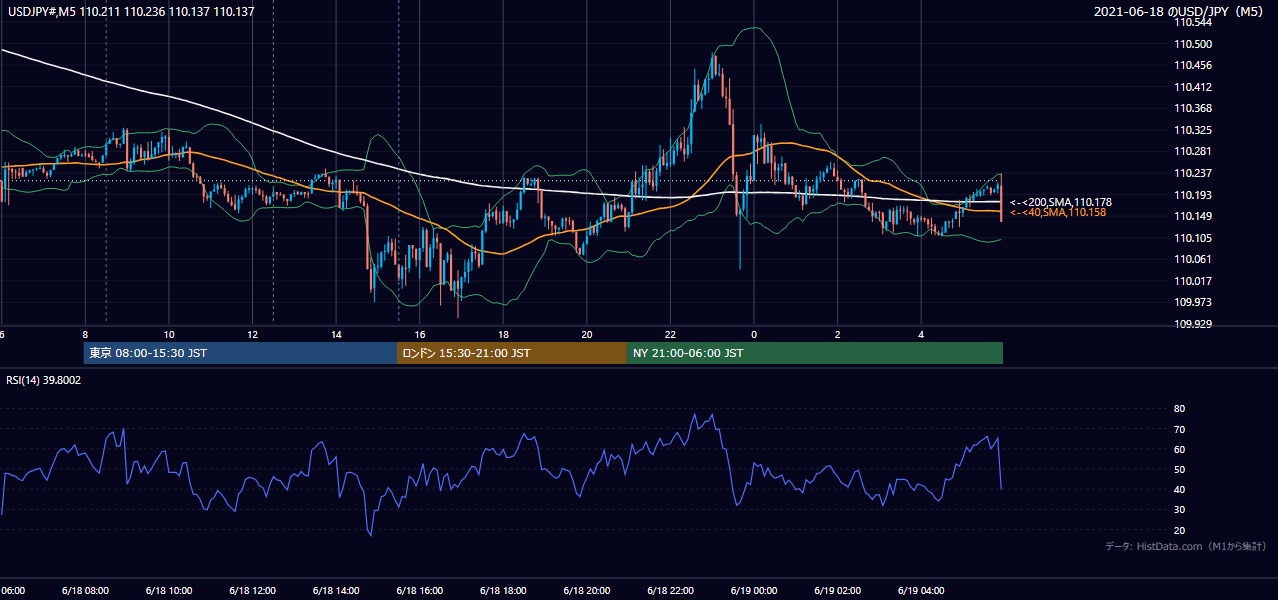Image resolution: width=1278 pixels, height=600 pixels.
Task: Click hour tick 12 under the price chart
Action: [252, 334]
